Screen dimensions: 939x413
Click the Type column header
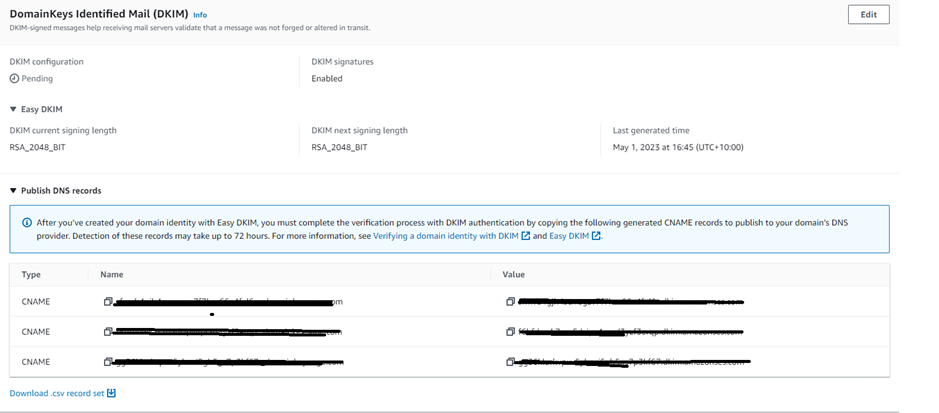coord(31,274)
